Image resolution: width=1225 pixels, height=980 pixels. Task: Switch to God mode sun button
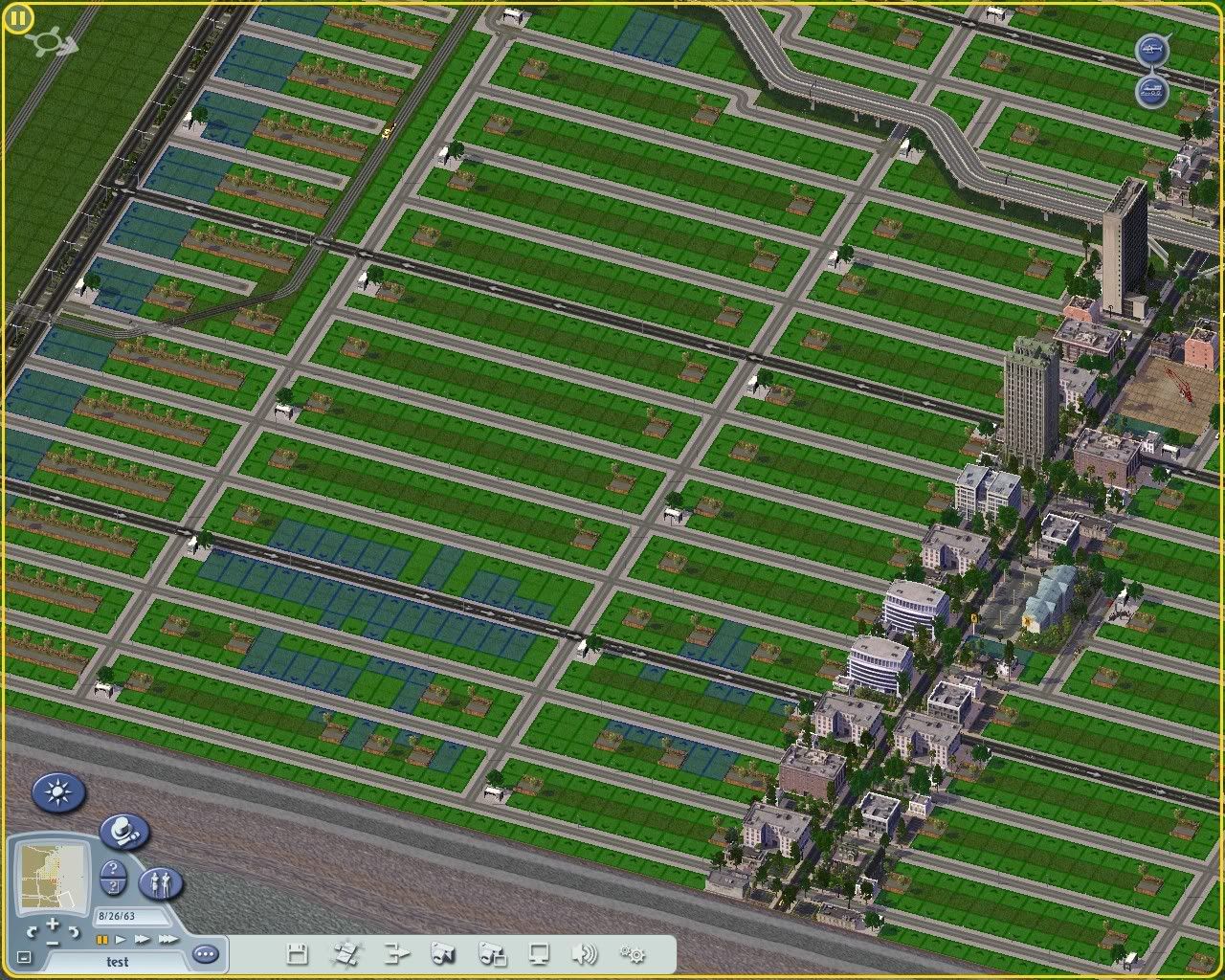pyautogui.click(x=59, y=792)
